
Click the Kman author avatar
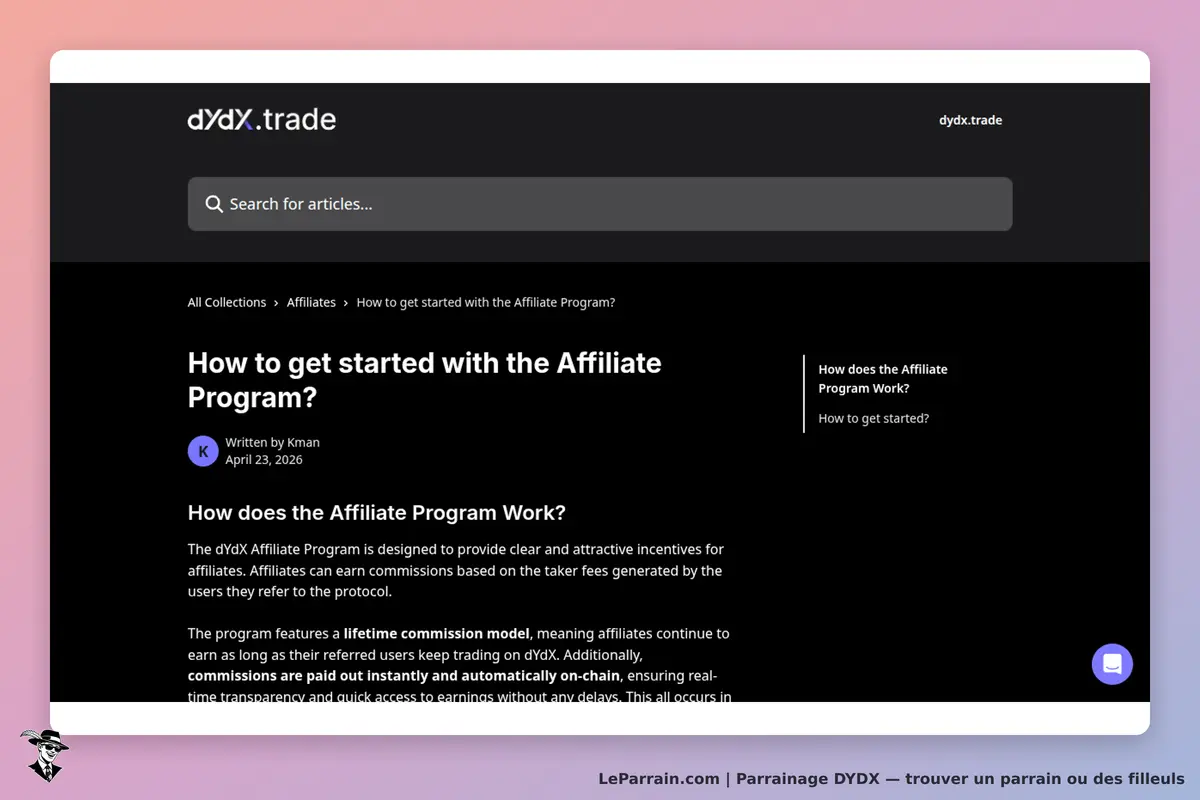[x=203, y=451]
